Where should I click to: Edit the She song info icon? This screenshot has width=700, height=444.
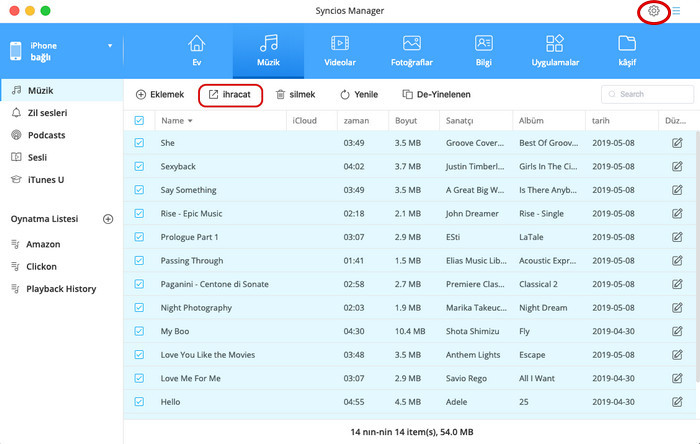coord(677,143)
